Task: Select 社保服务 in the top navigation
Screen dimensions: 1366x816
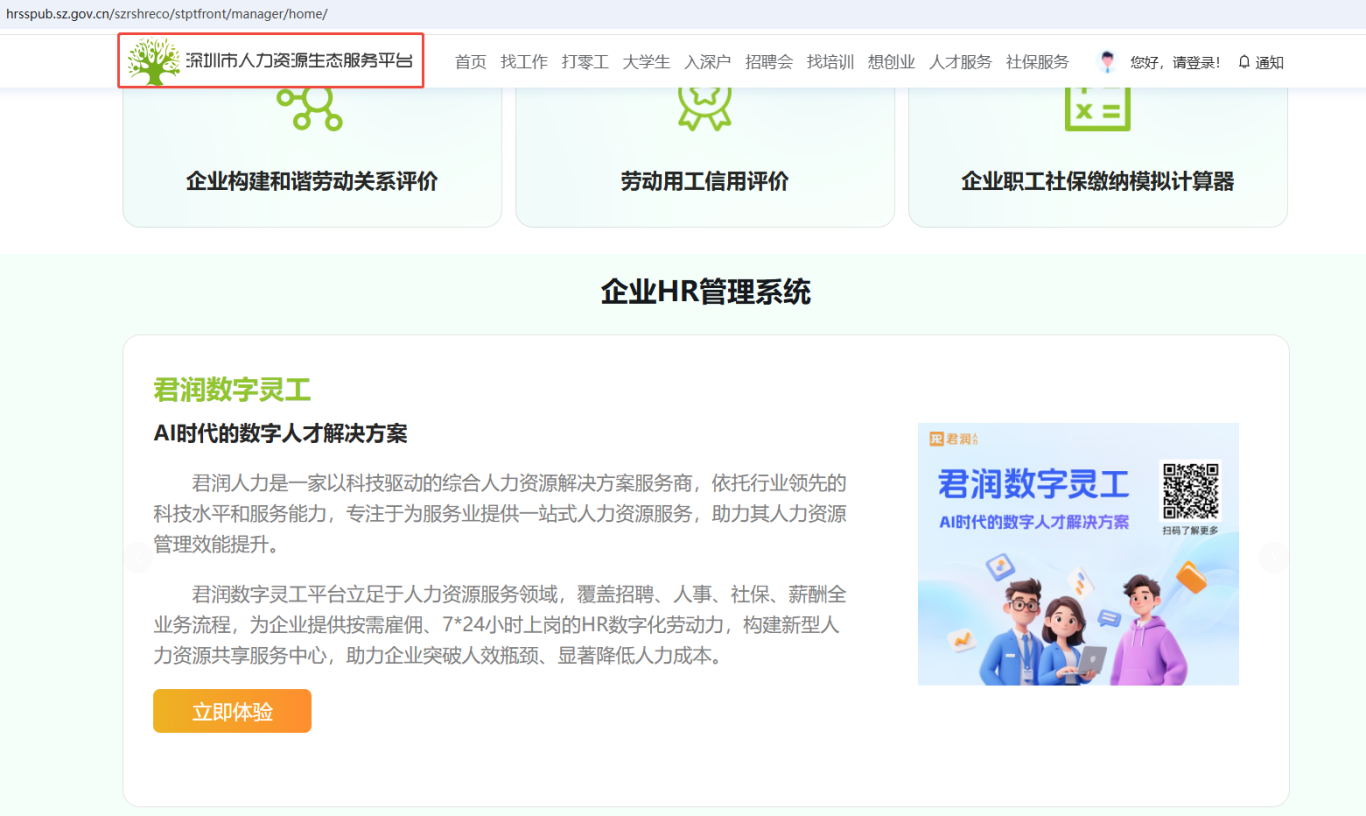Action: point(1037,62)
